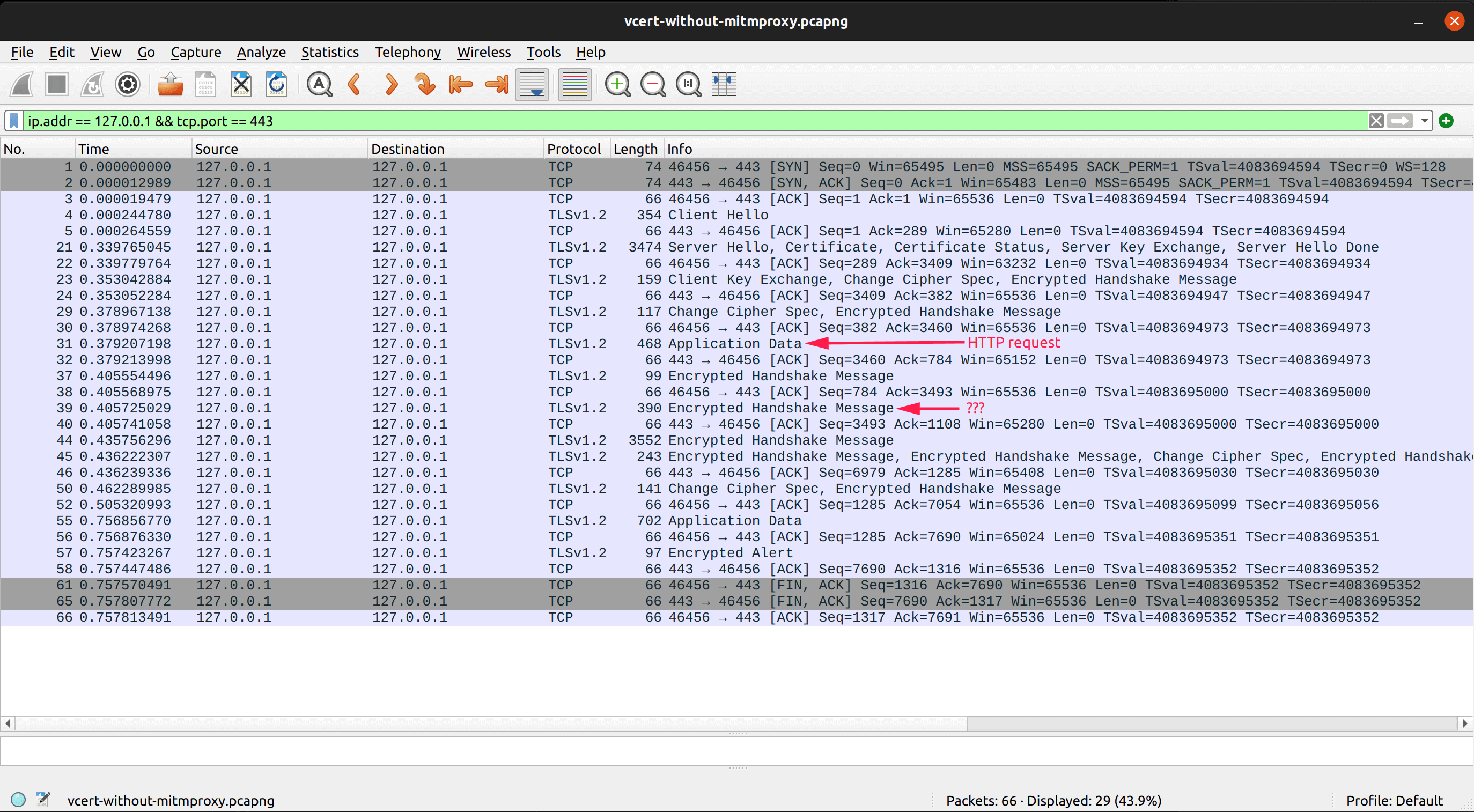Sort by the Destination column header
The width and height of the screenshot is (1474, 812).
[x=455, y=149]
